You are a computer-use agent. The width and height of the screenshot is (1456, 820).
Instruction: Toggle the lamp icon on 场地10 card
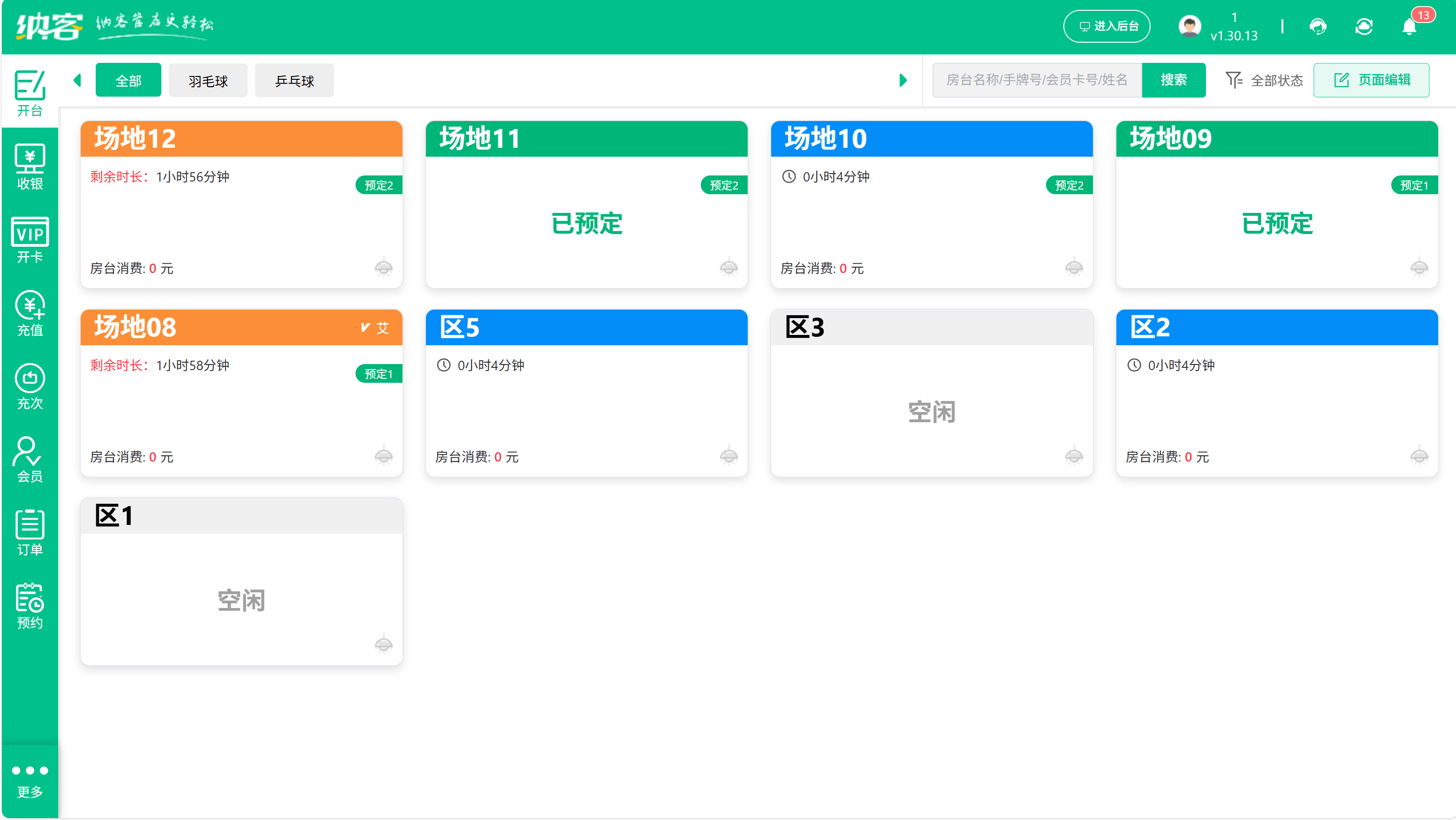[1074, 267]
